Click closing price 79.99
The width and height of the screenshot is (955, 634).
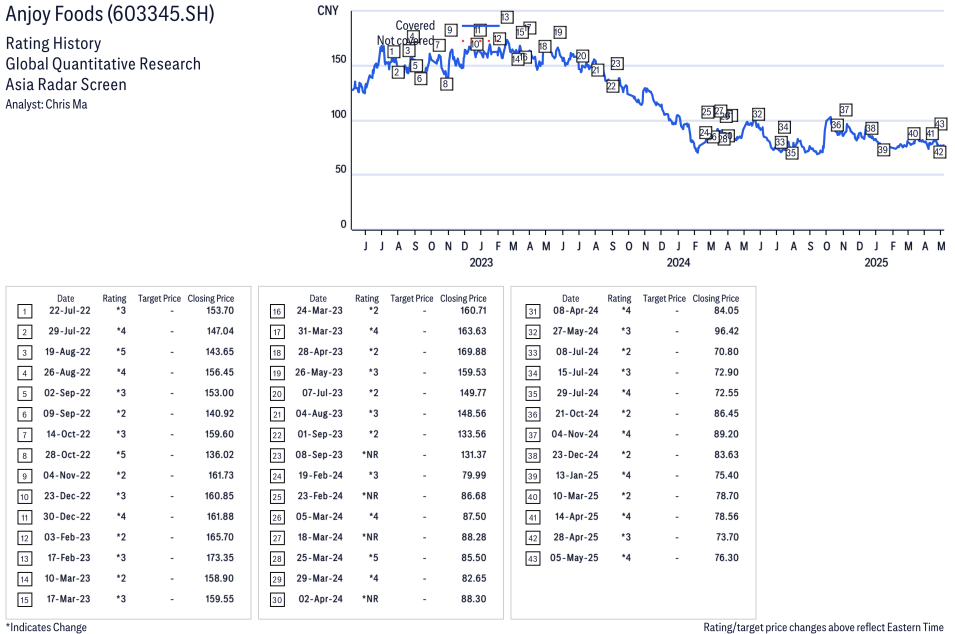pyautogui.click(x=474, y=476)
